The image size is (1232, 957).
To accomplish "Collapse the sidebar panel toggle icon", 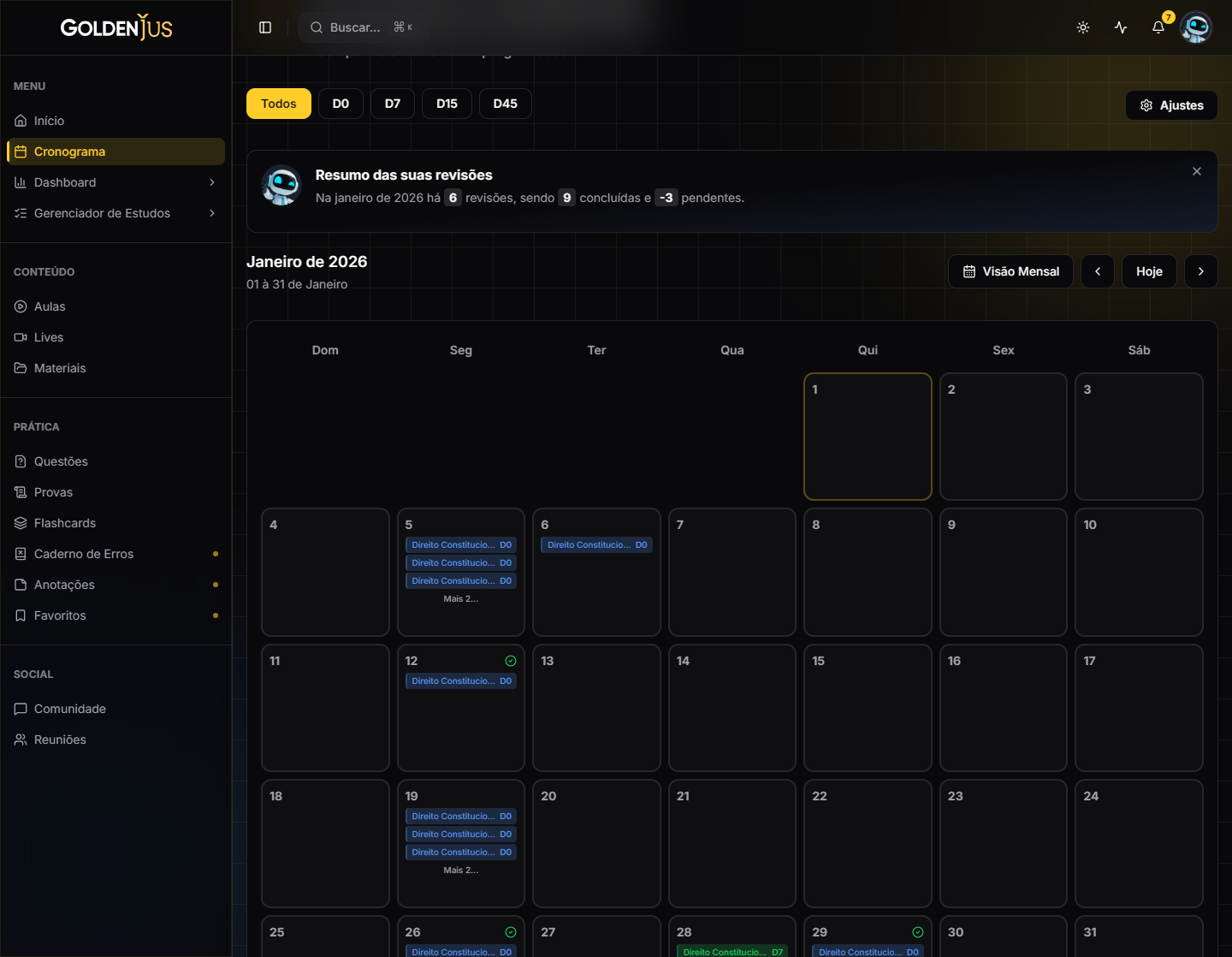I will [x=265, y=27].
